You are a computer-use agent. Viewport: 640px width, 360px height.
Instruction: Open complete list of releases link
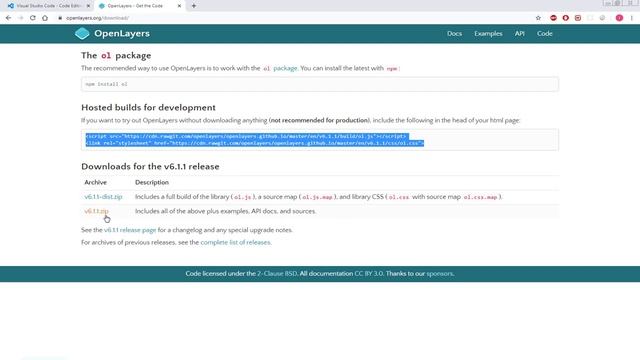[235, 242]
